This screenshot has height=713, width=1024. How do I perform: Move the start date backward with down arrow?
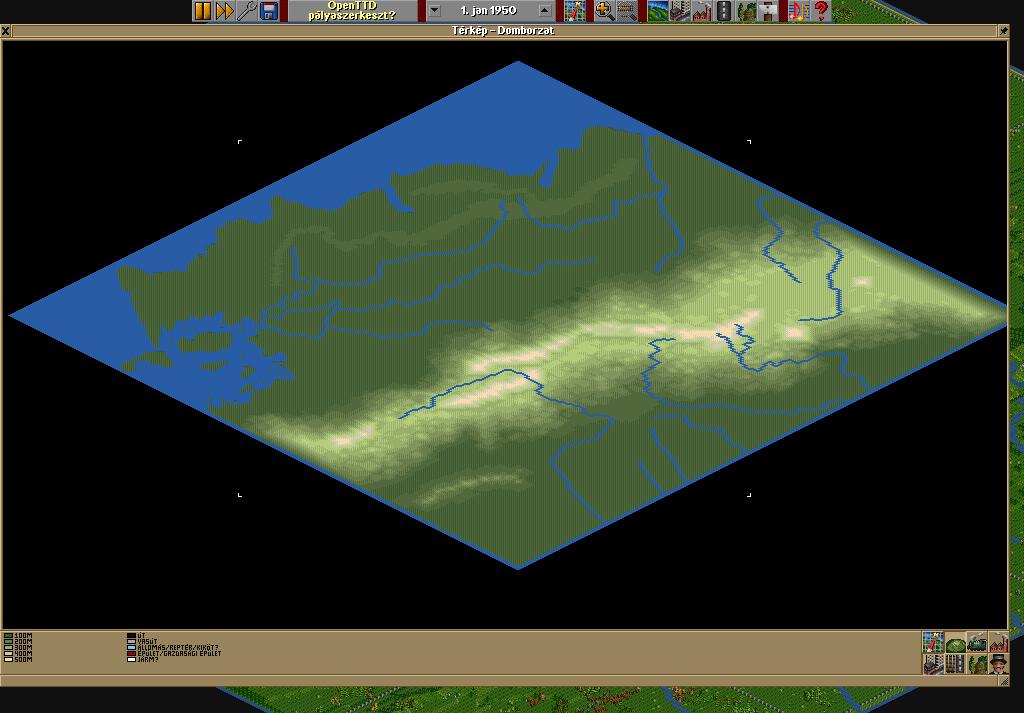[434, 10]
